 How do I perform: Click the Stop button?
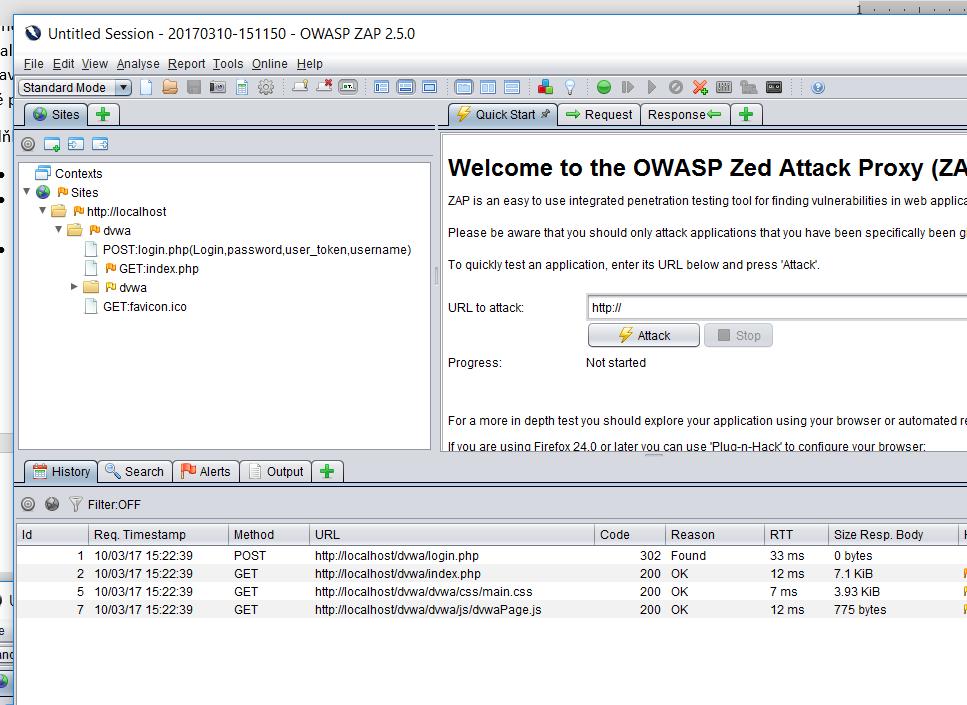[x=738, y=336]
